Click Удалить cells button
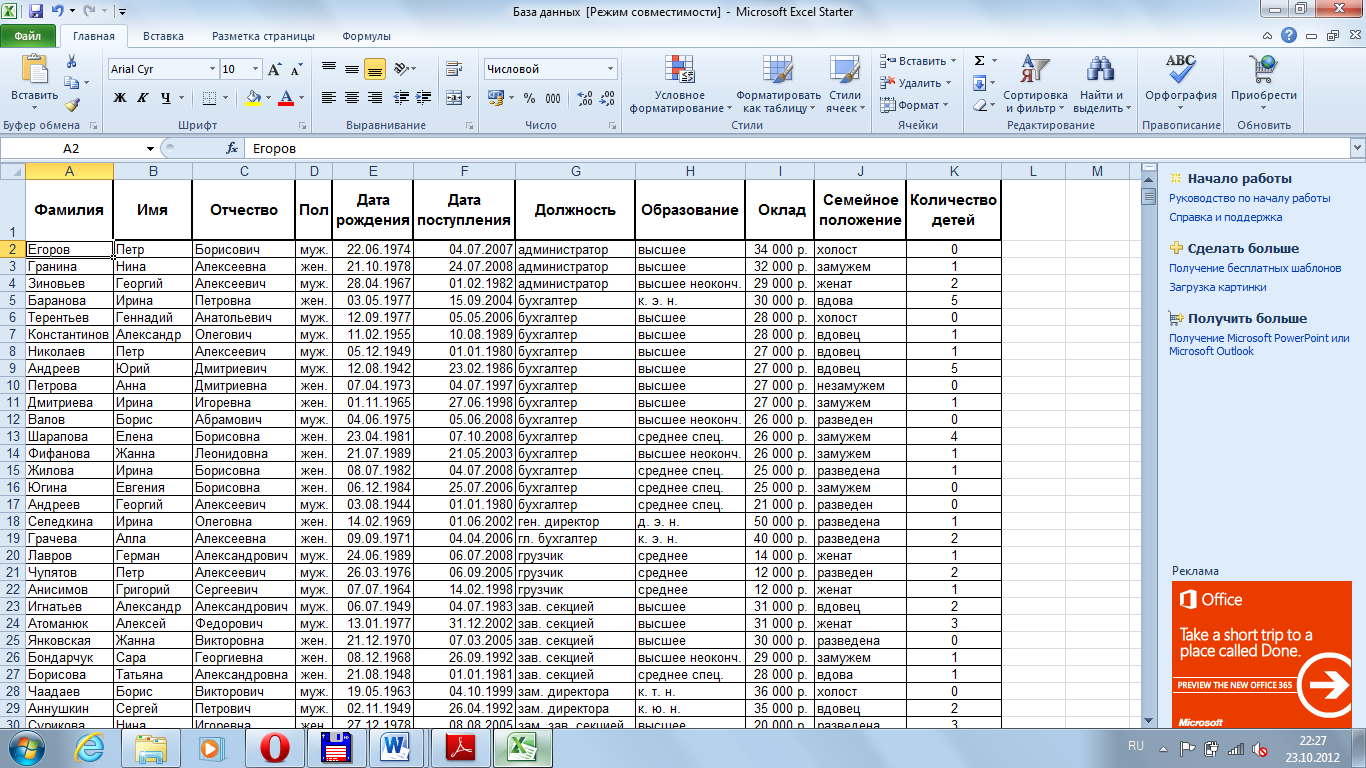 tap(916, 83)
